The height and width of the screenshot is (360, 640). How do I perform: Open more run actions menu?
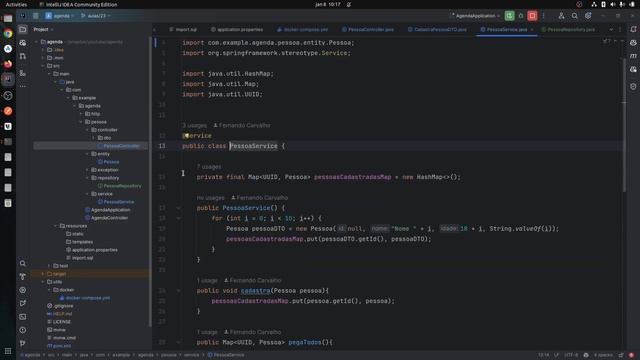(x=543, y=16)
